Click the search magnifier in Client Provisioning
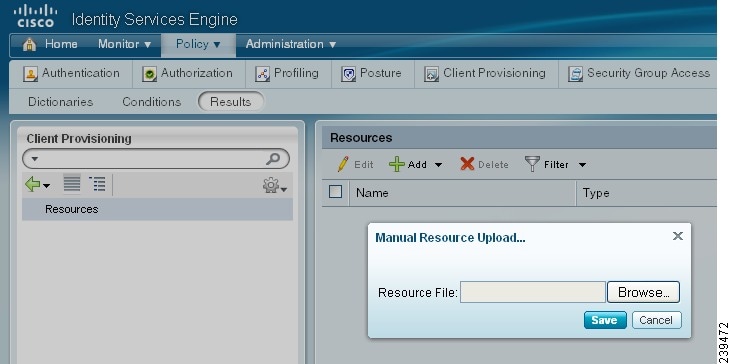This screenshot has height=364, width=731. (273, 158)
